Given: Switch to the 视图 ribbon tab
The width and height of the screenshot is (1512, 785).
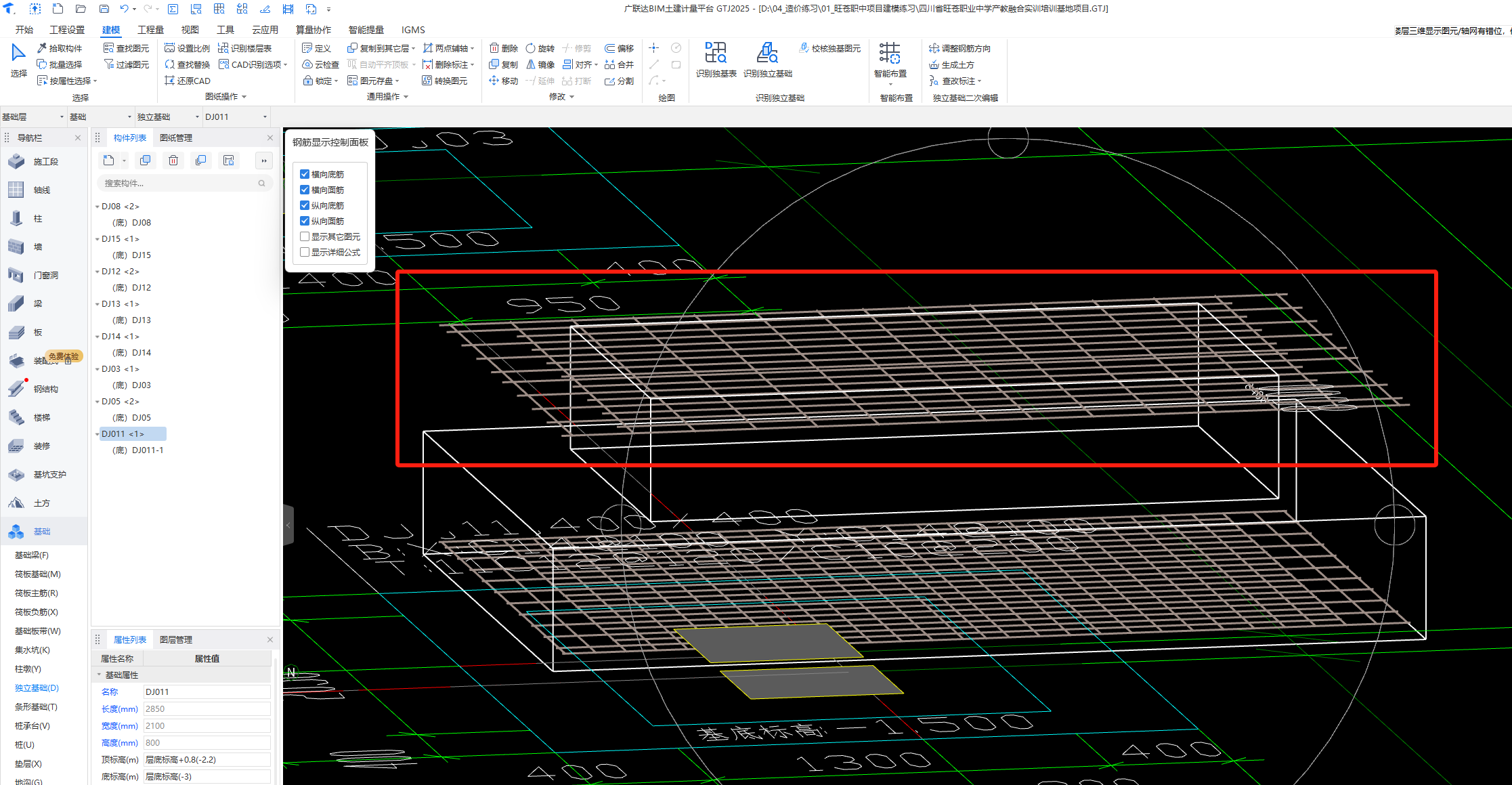Looking at the screenshot, I should pyautogui.click(x=190, y=30).
